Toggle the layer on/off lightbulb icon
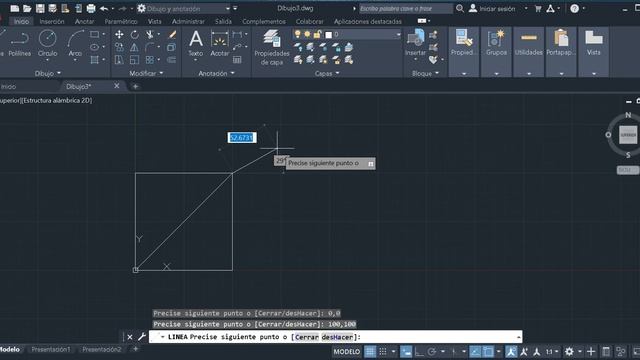The width and height of the screenshot is (640, 360). 298,34
